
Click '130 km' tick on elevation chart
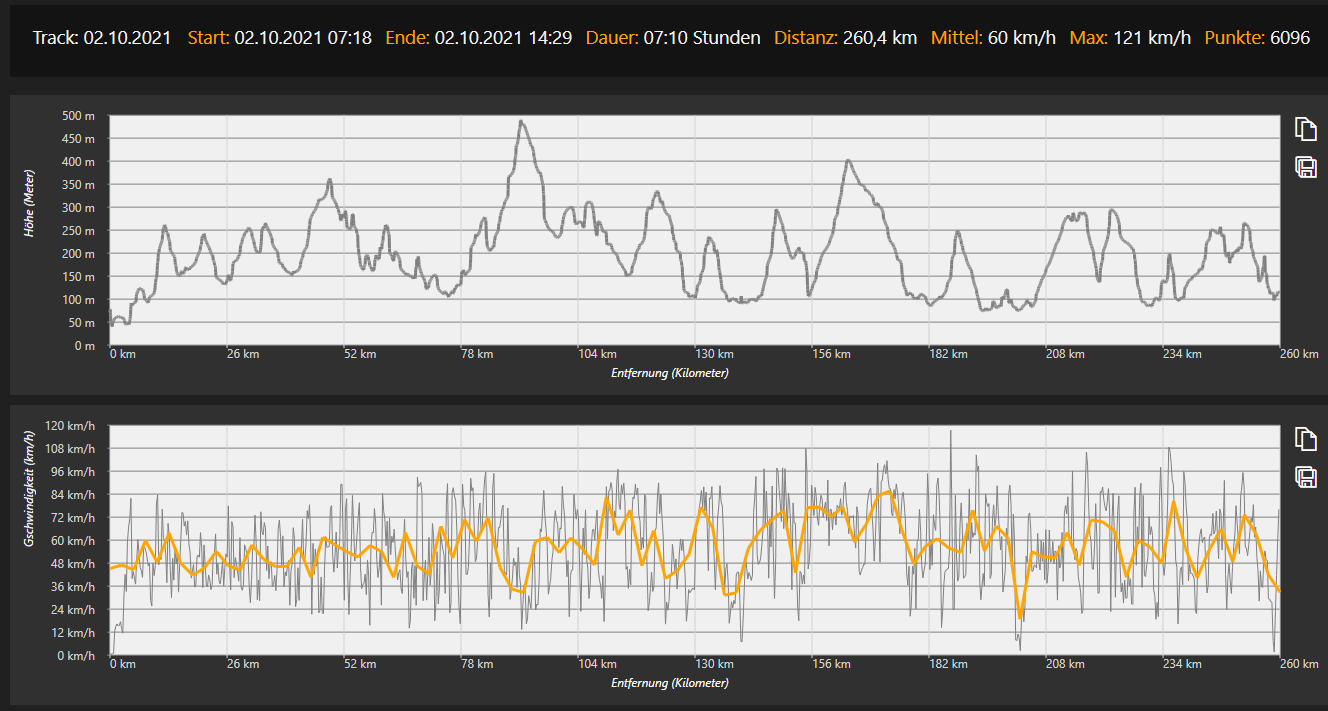pos(714,354)
